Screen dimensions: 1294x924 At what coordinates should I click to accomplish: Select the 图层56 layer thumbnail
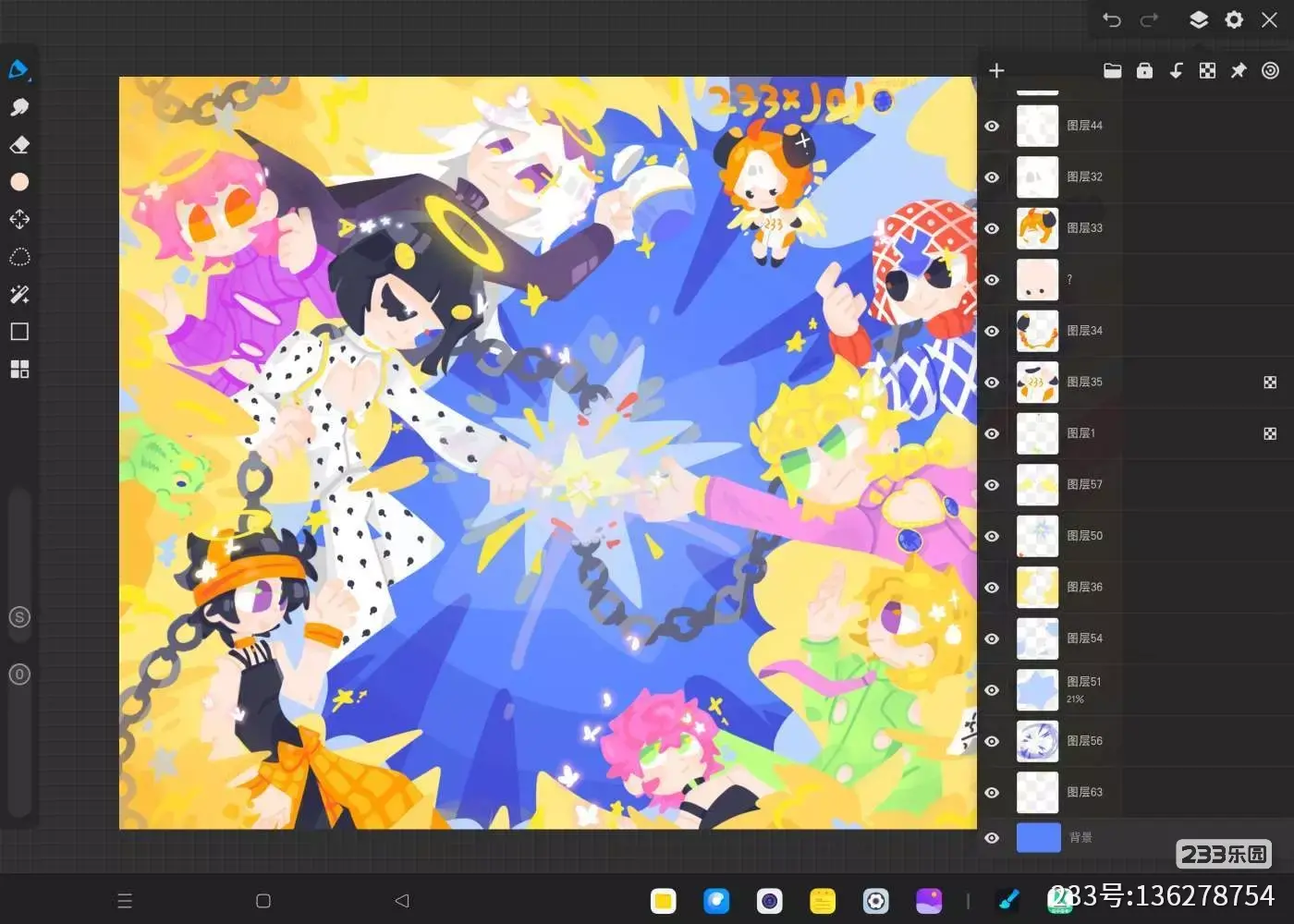1037,741
